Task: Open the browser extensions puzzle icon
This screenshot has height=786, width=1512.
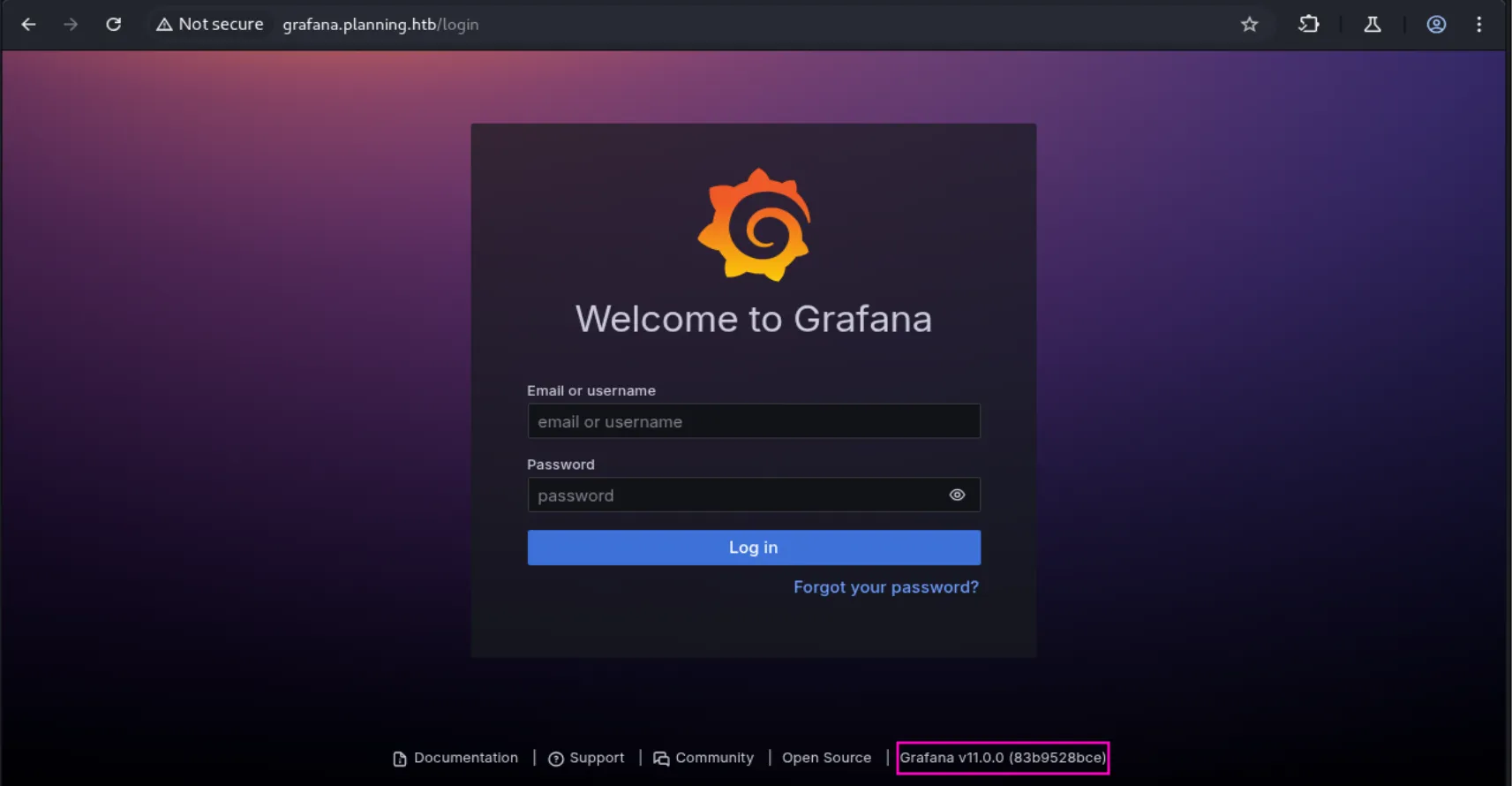Action: coord(1309,25)
